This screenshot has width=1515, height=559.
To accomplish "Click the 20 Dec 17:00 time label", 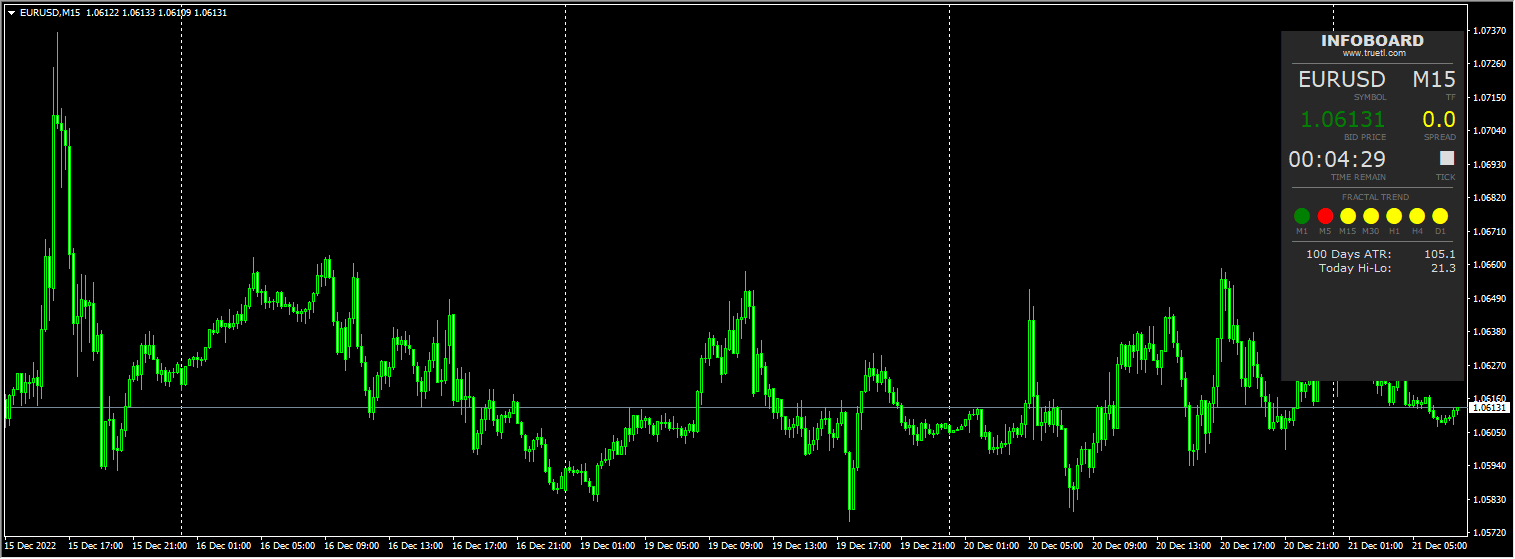I will 1248,546.
